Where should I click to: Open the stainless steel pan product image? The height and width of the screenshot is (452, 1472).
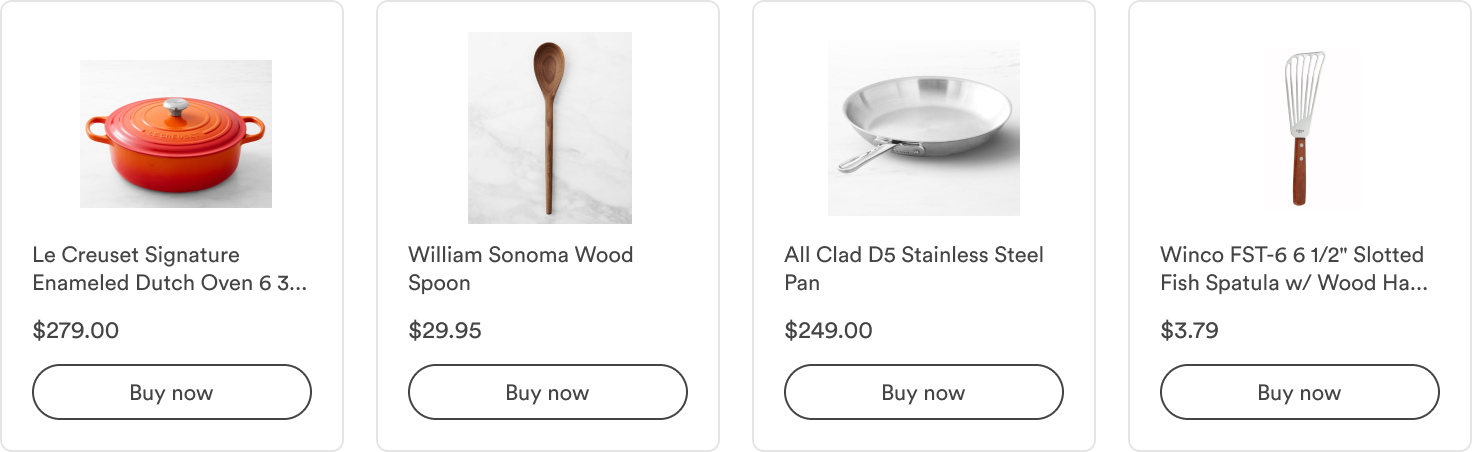[923, 128]
